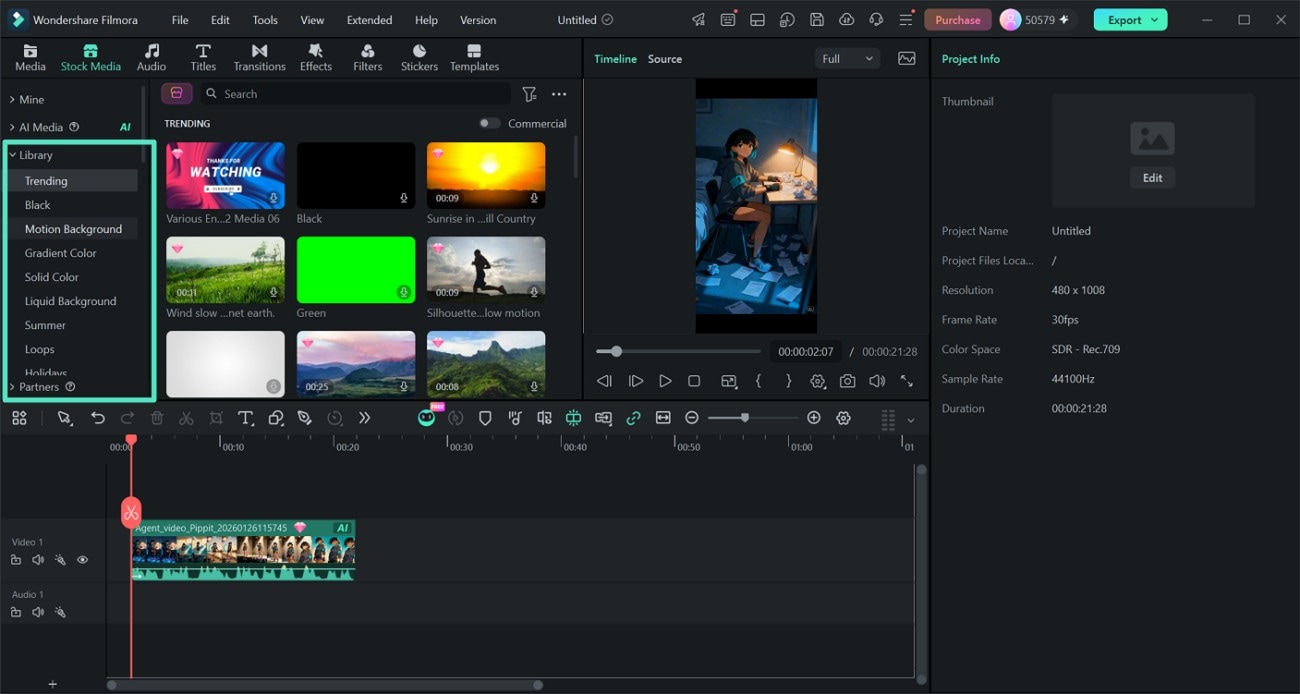Screen dimensions: 1300x694
Task: Open the Export dropdown arrow
Action: point(1155,20)
